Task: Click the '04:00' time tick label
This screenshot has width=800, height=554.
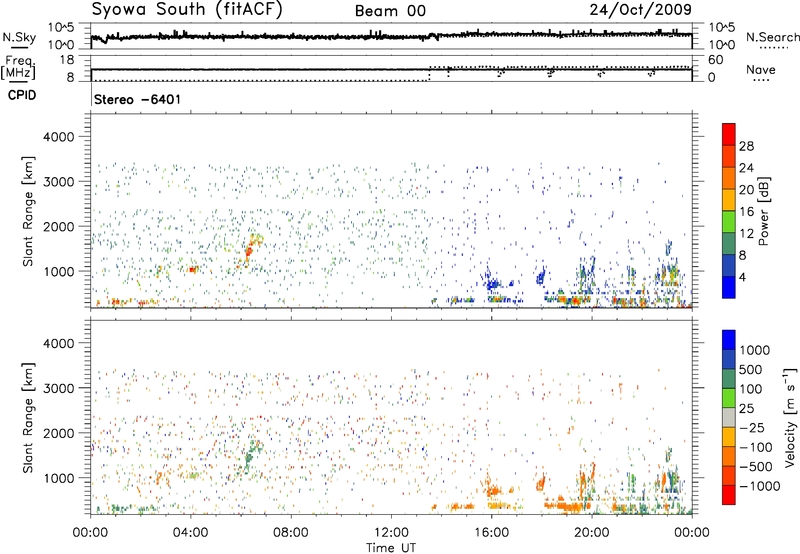Action: (x=190, y=533)
